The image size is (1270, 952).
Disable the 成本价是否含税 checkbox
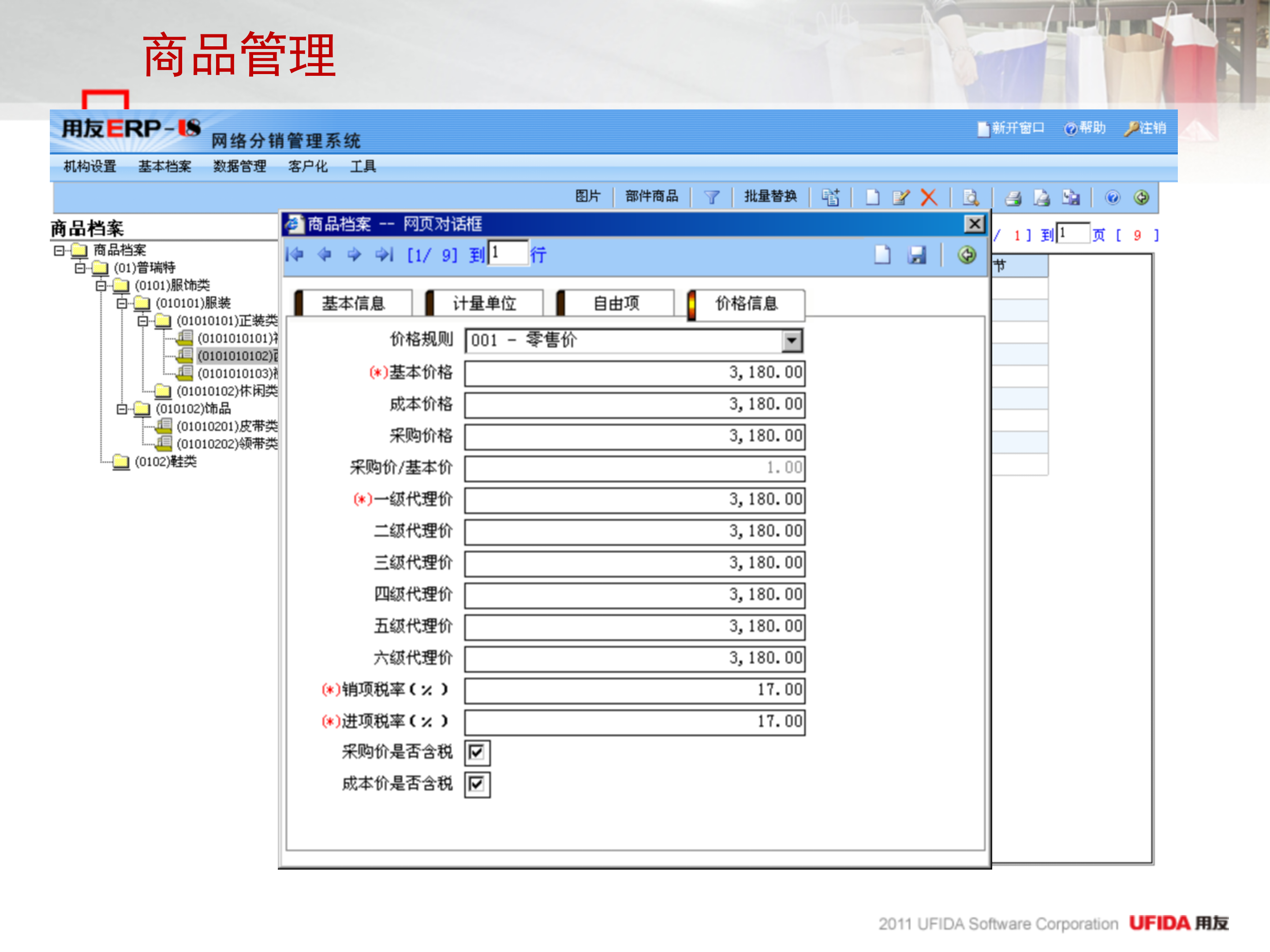click(477, 785)
